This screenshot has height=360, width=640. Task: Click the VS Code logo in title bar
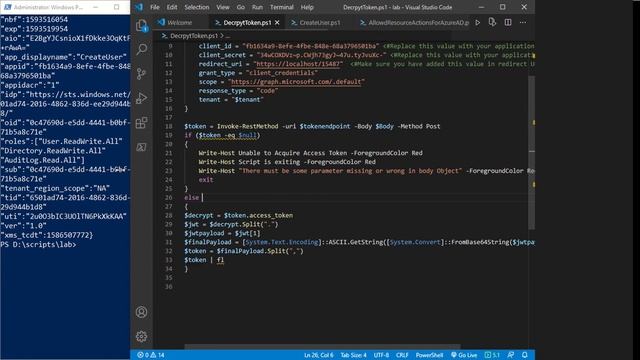(139, 7)
